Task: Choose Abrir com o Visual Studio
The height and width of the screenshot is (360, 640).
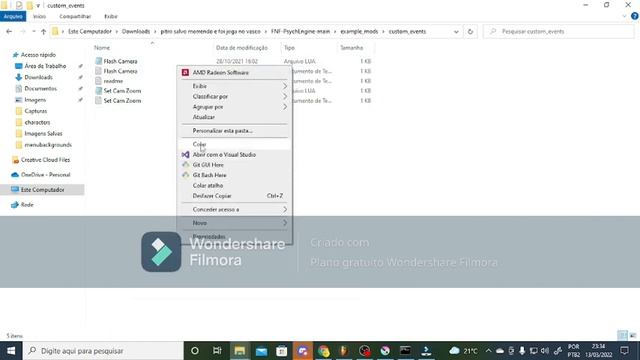Action: click(234, 155)
